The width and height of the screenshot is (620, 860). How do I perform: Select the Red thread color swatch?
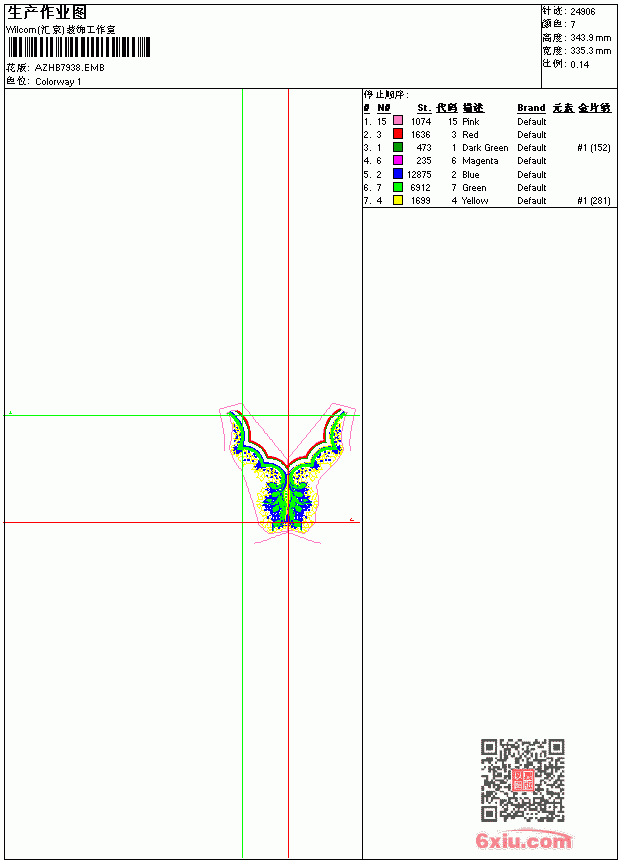(398, 134)
